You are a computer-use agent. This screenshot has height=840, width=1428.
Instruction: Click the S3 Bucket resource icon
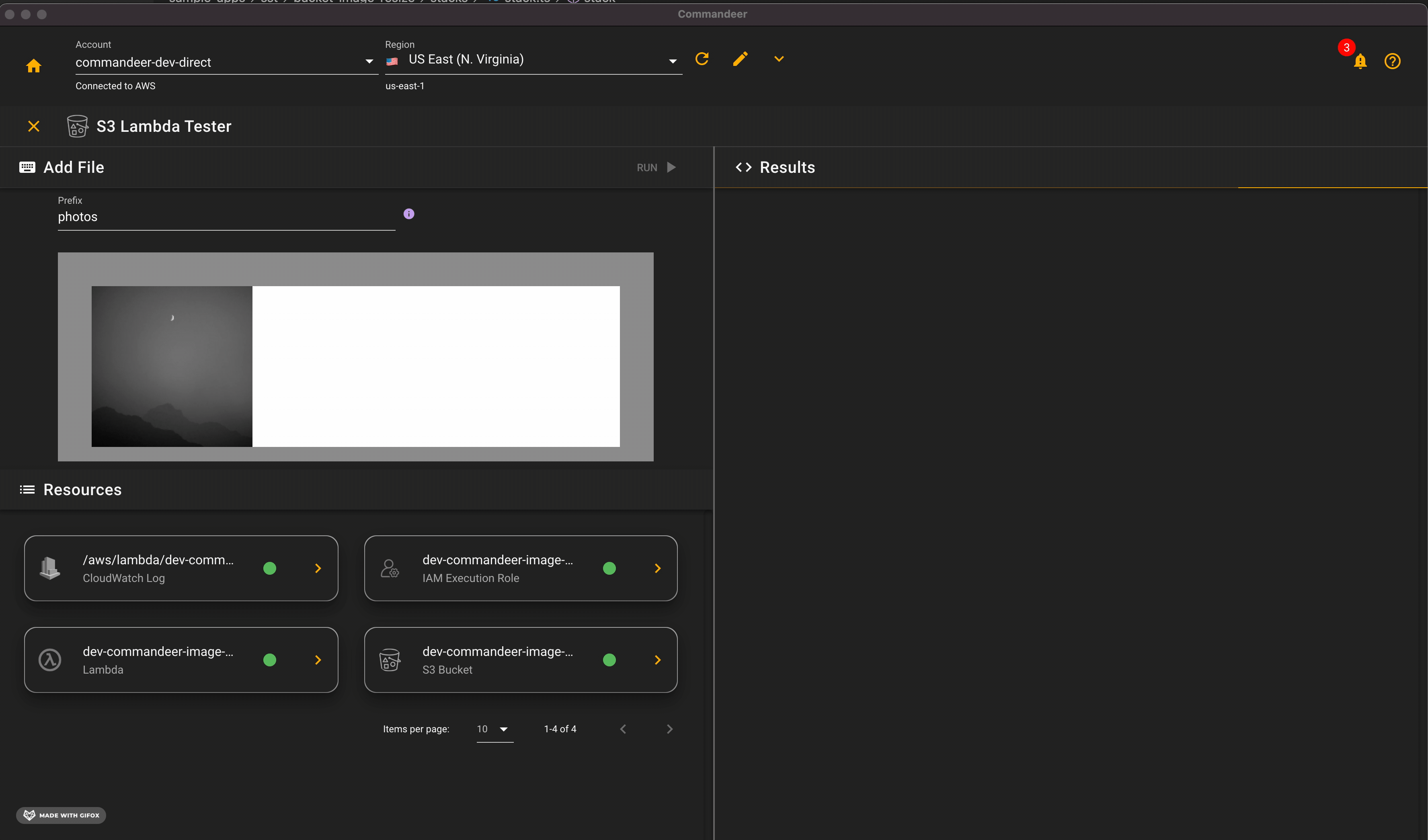pyautogui.click(x=390, y=659)
